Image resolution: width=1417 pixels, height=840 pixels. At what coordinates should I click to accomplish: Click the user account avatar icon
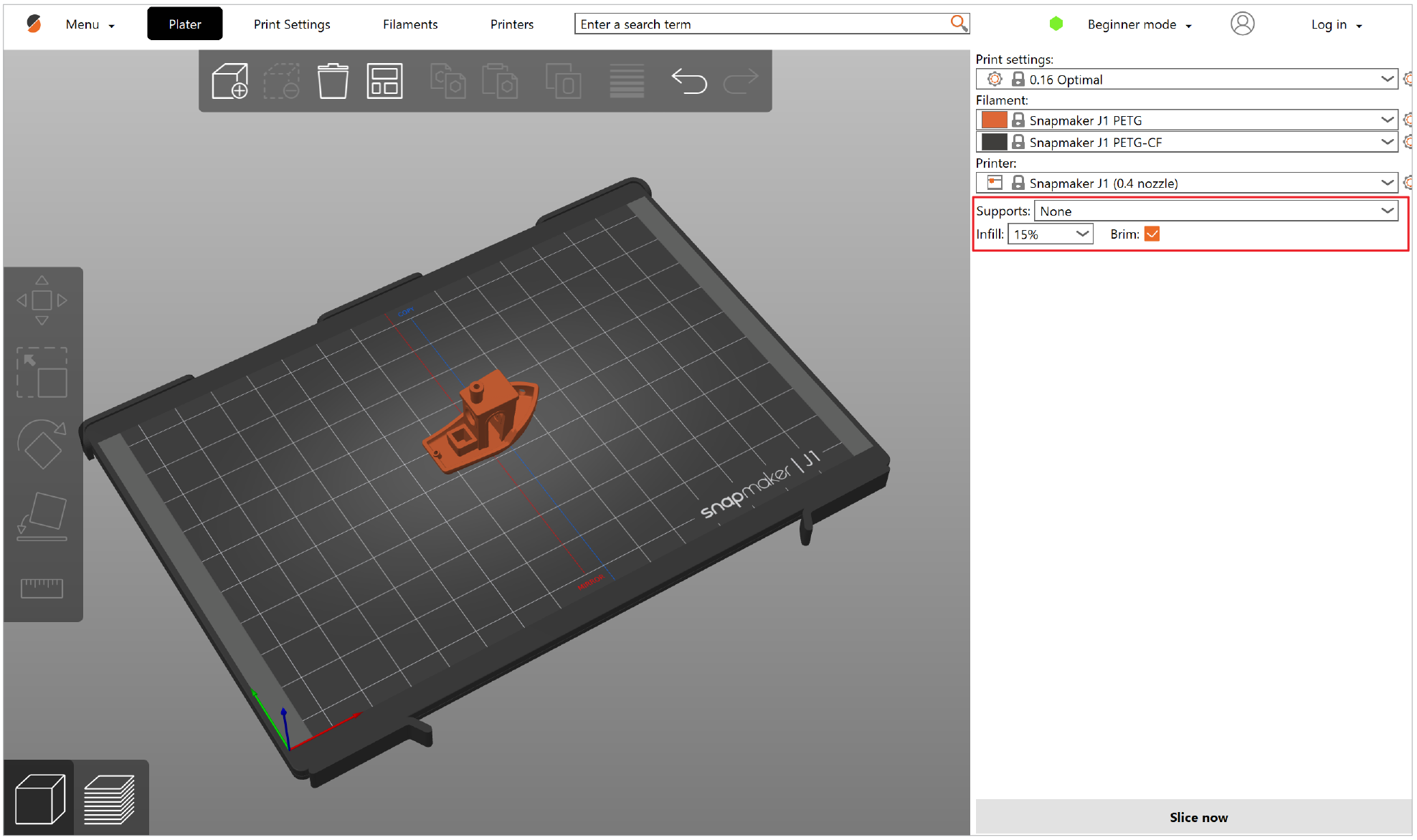pos(1243,24)
